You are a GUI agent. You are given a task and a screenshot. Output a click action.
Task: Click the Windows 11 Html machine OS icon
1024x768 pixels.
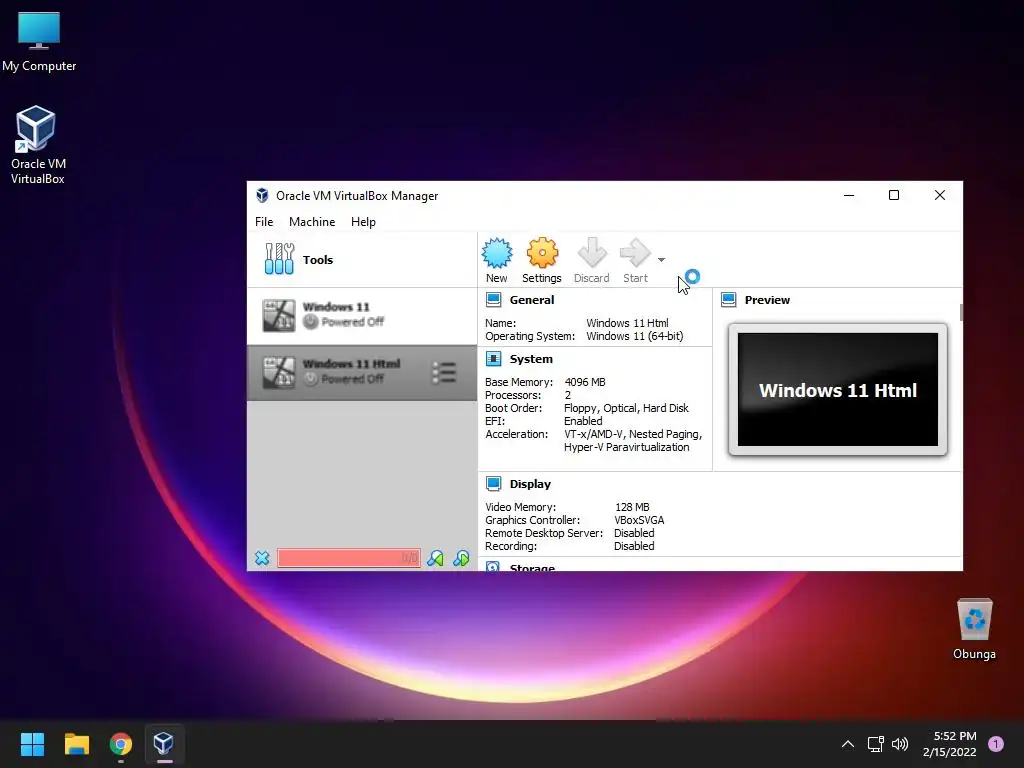279,372
